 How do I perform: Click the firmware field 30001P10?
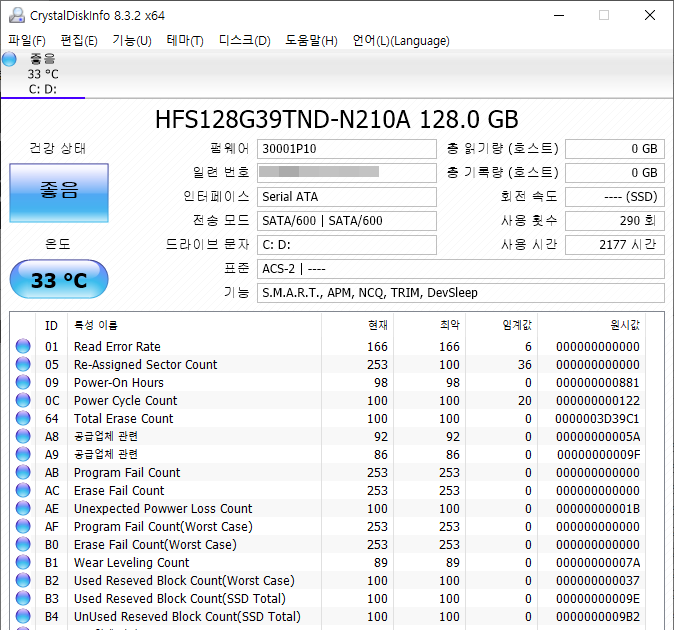[x=346, y=149]
